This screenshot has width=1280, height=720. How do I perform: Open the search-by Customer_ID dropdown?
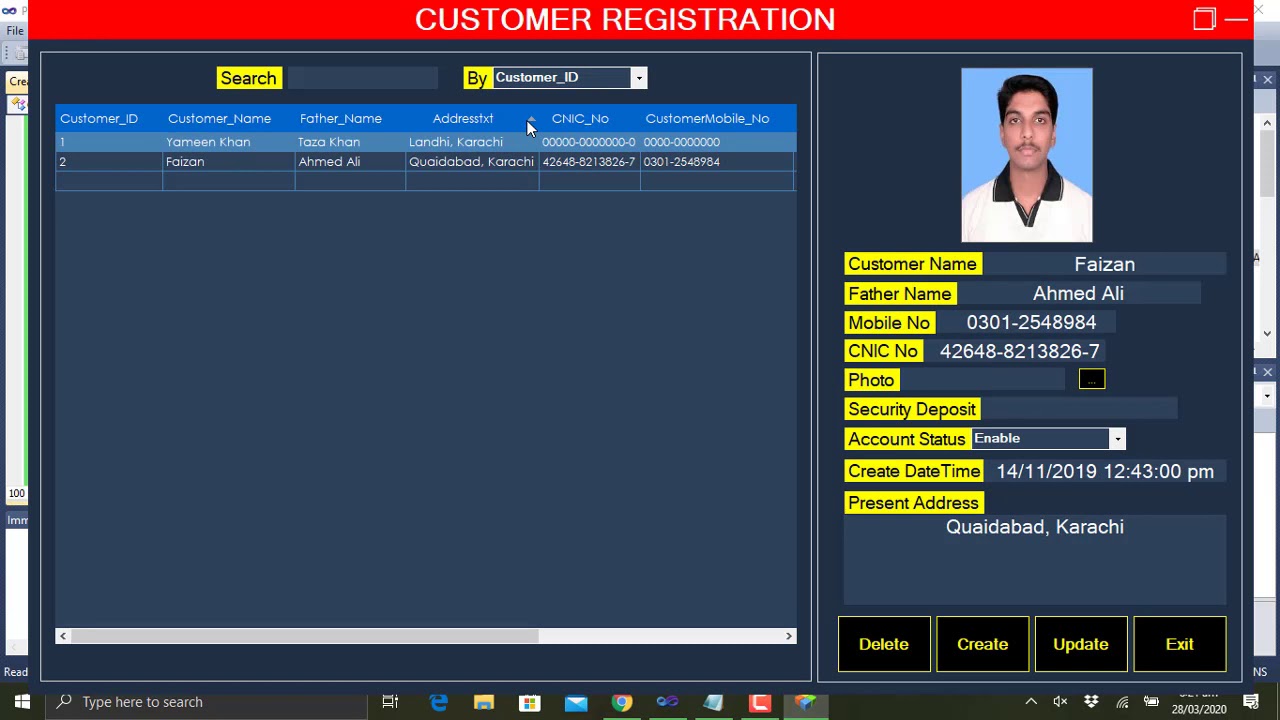pos(638,78)
